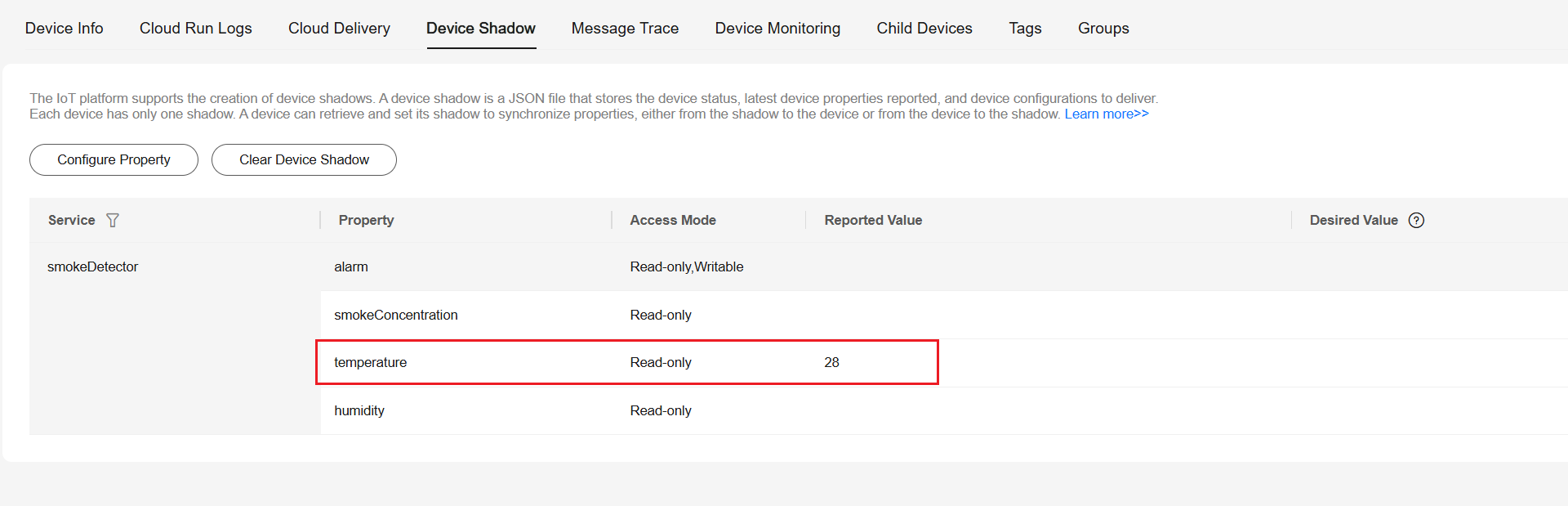
Task: Select the Device Shadow tab
Action: pyautogui.click(x=481, y=29)
